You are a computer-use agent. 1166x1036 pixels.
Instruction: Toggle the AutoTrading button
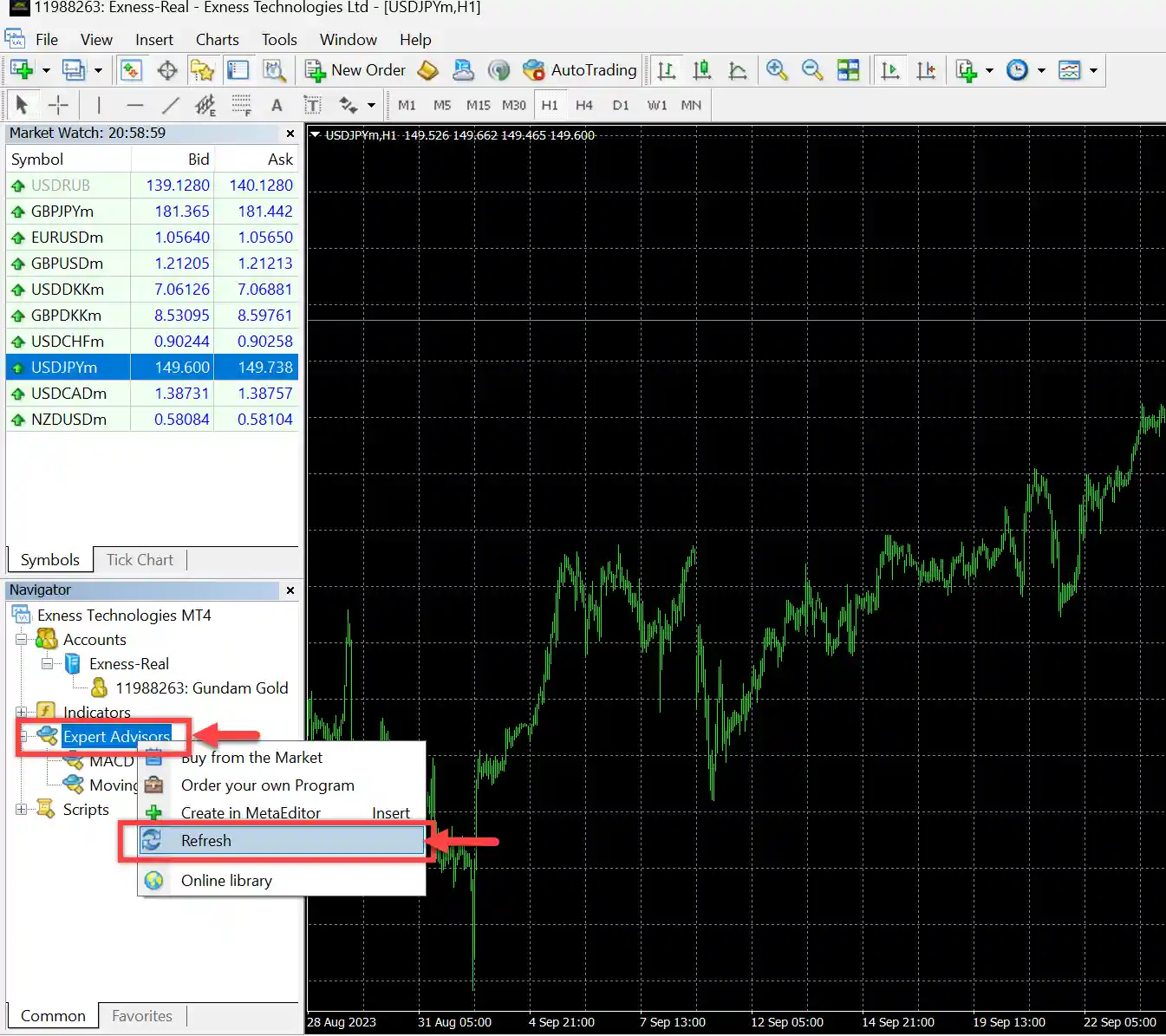[x=580, y=70]
